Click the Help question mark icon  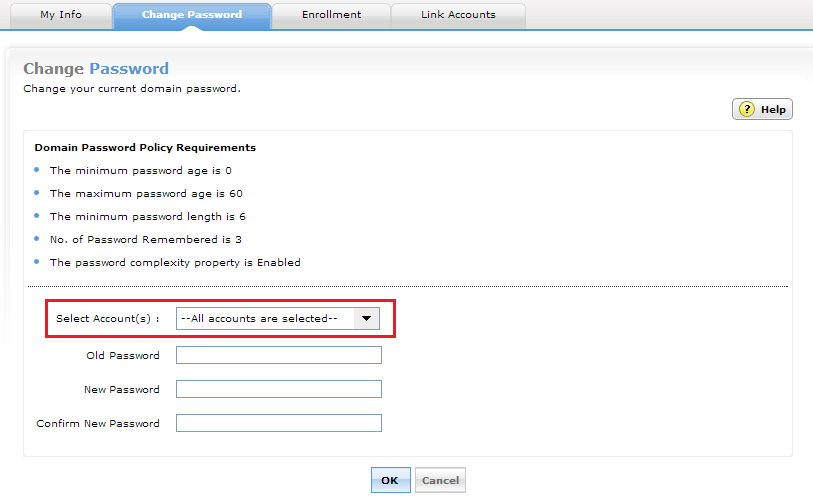(x=747, y=110)
